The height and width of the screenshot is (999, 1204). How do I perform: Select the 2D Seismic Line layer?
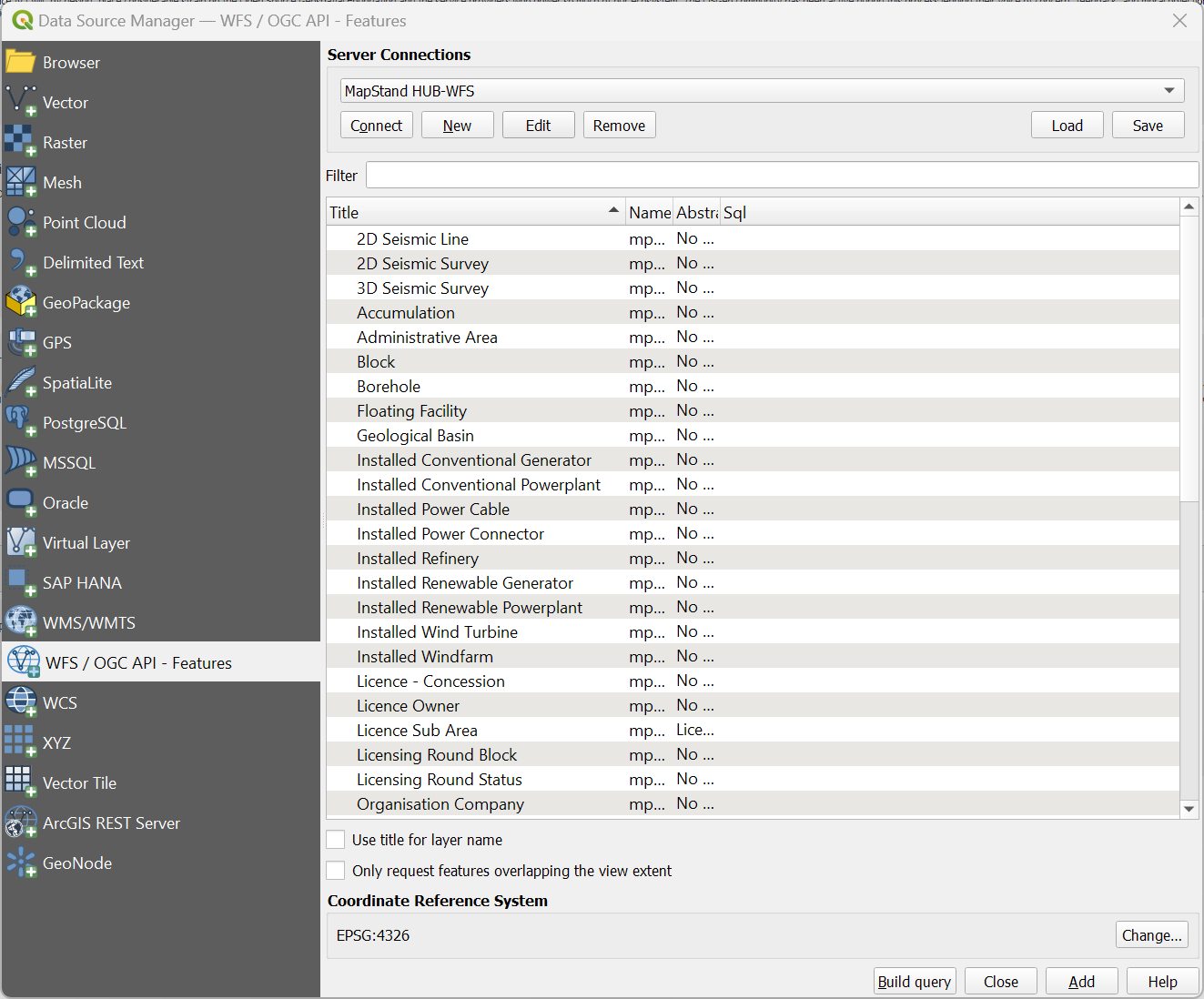(x=753, y=238)
